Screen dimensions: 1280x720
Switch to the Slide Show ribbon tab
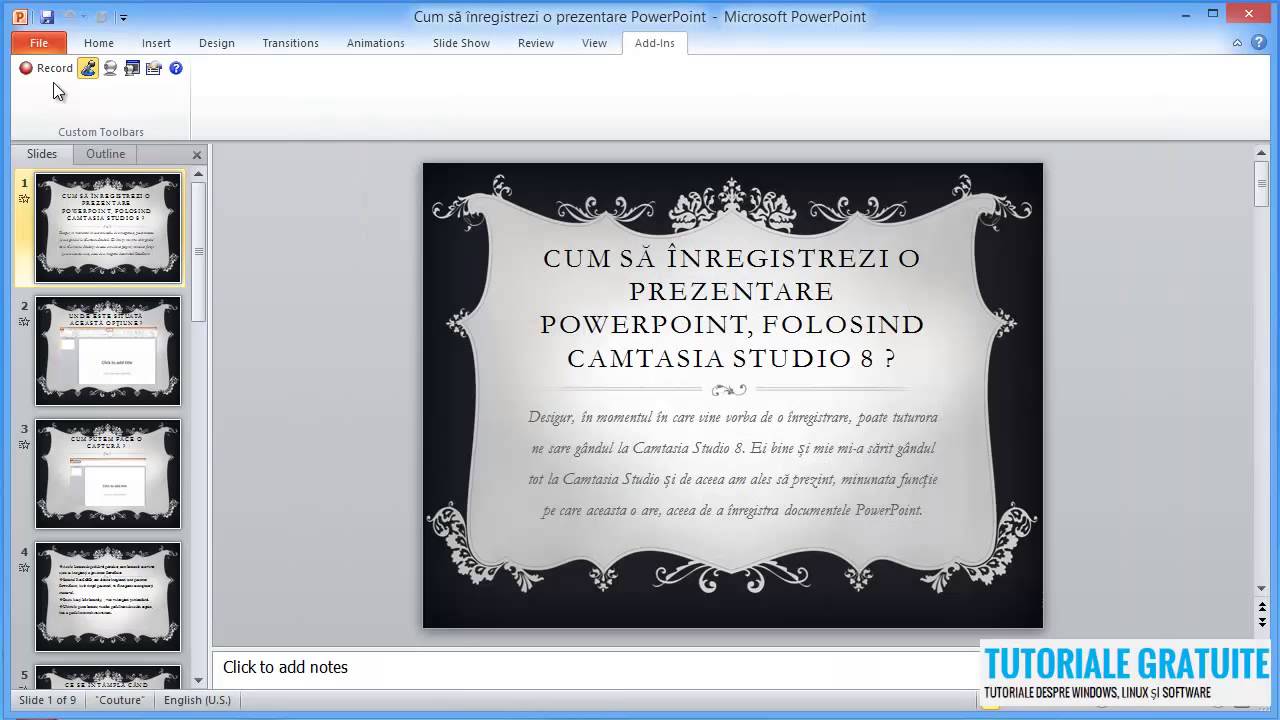(x=461, y=43)
